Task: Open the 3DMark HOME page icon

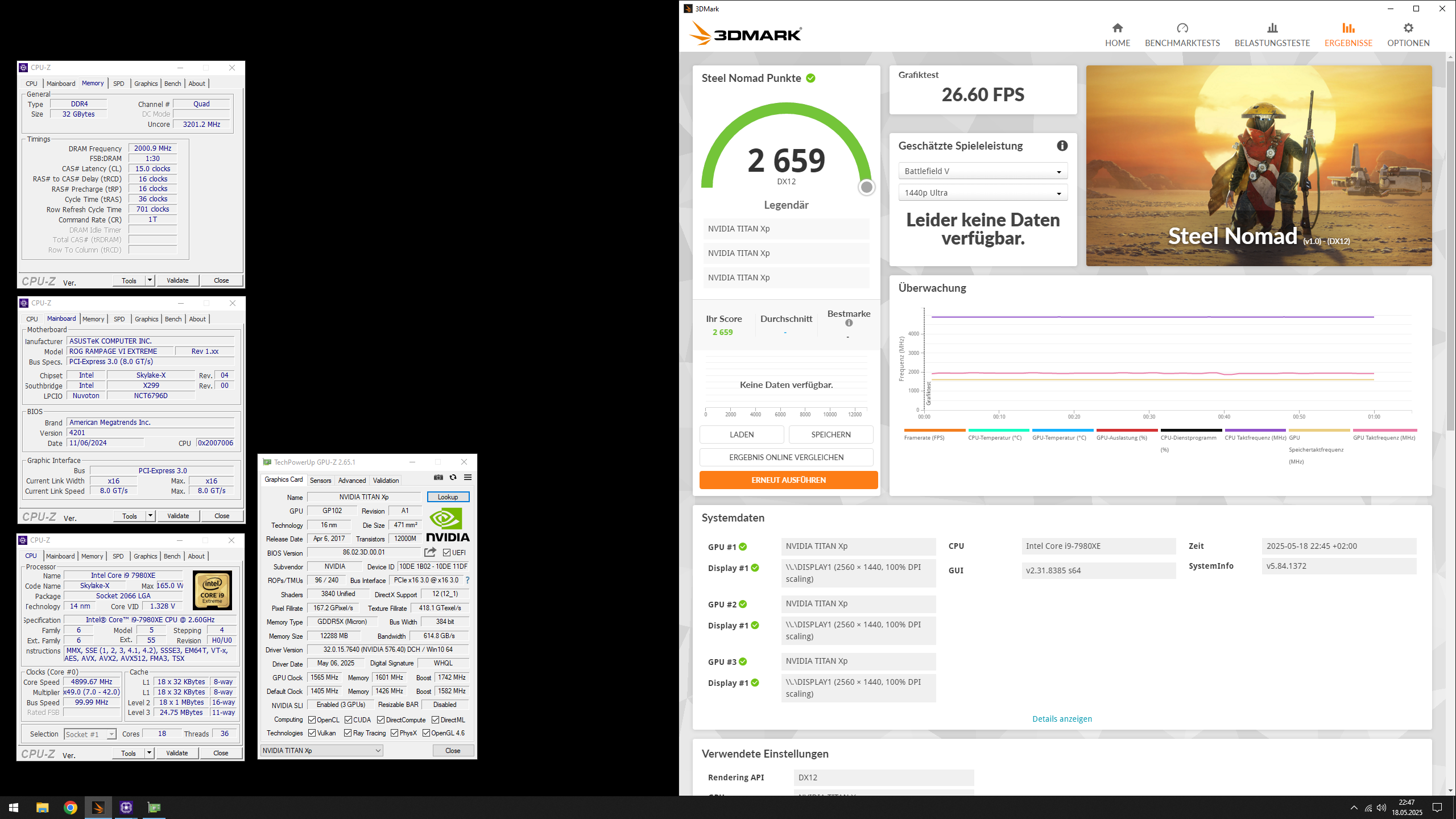Action: [1117, 28]
